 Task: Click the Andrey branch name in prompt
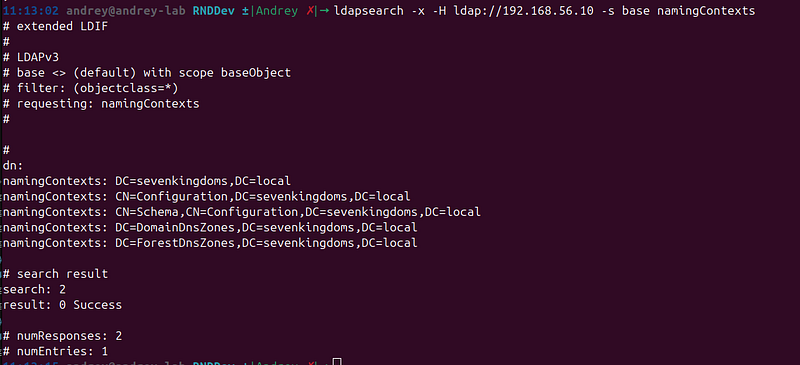[x=277, y=11]
